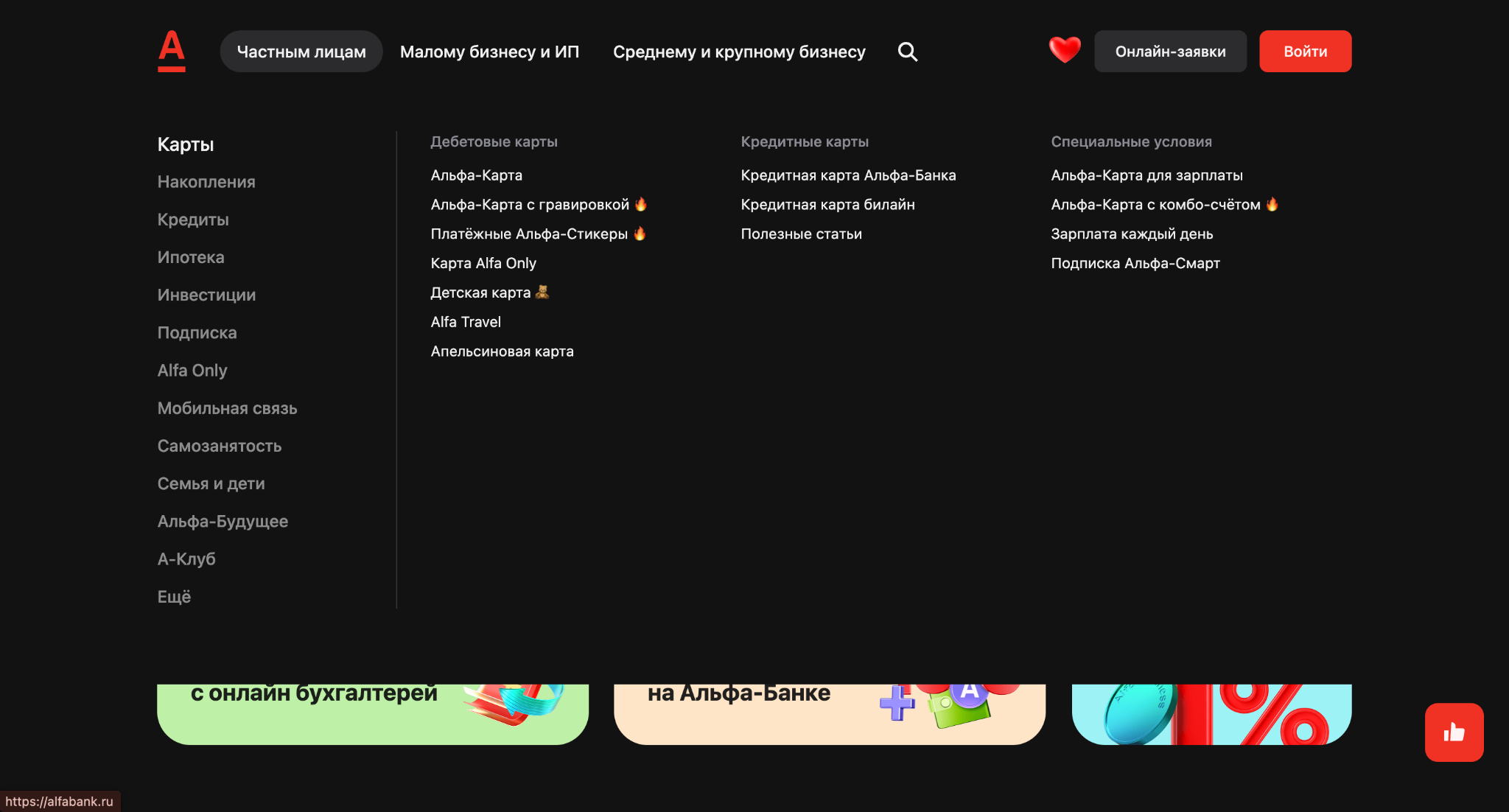Click the Онлайн-заявки button
This screenshot has width=1509, height=812.
click(x=1170, y=52)
